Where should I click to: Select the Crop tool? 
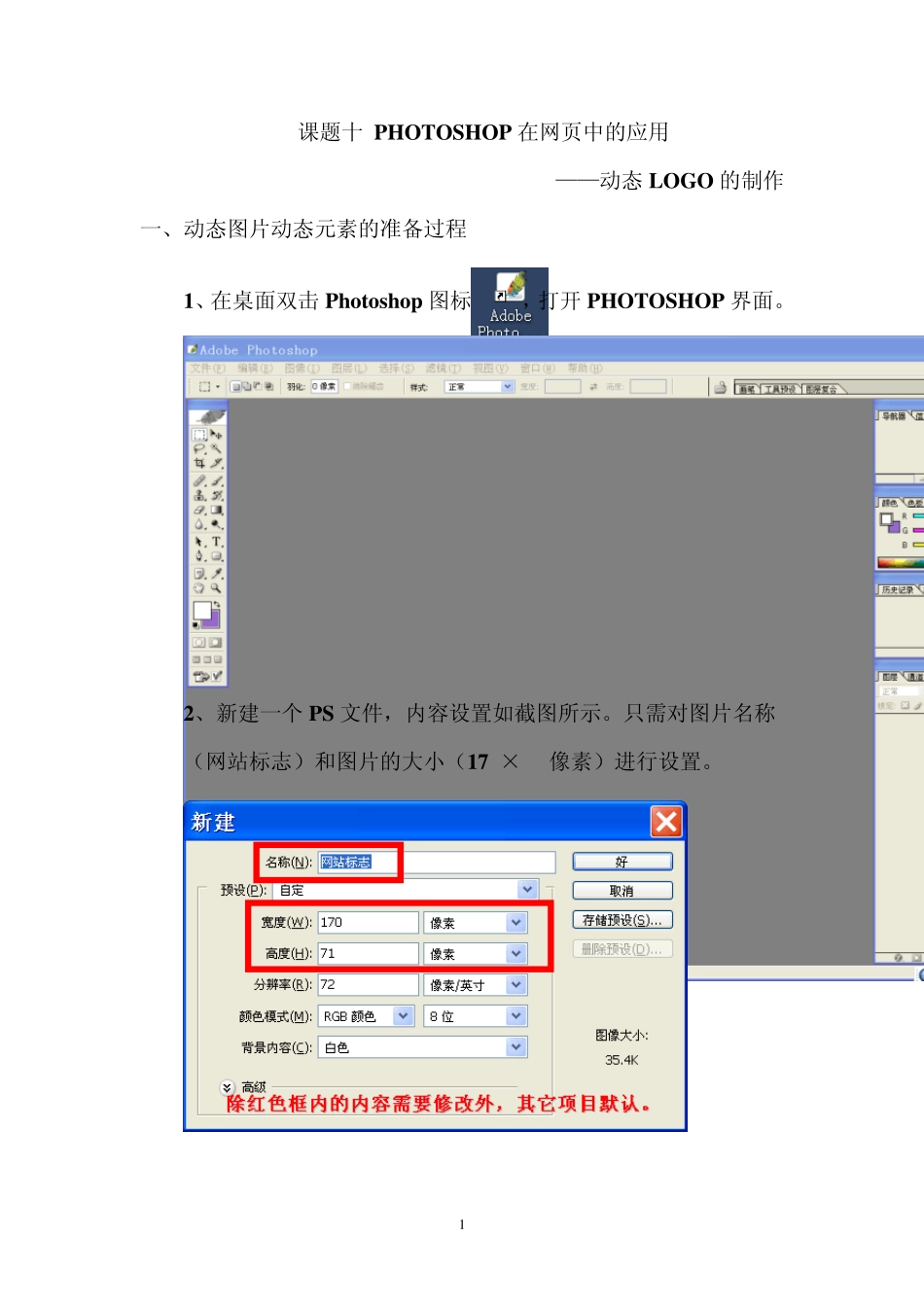click(199, 463)
